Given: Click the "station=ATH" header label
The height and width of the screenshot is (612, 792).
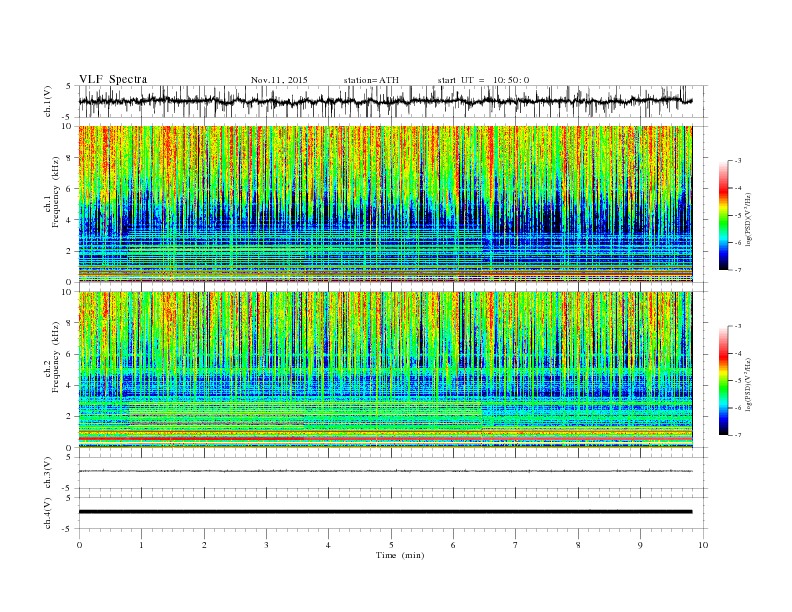Looking at the screenshot, I should [371, 80].
